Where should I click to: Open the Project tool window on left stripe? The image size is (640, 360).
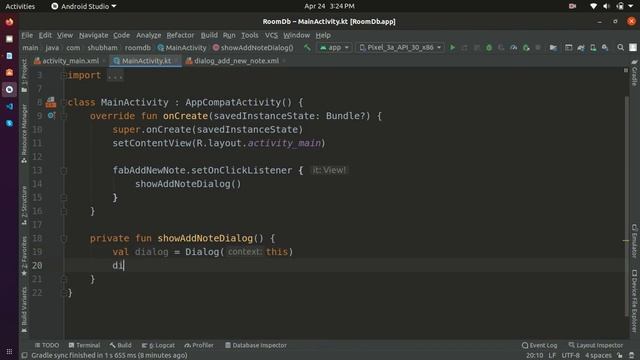click(x=24, y=75)
